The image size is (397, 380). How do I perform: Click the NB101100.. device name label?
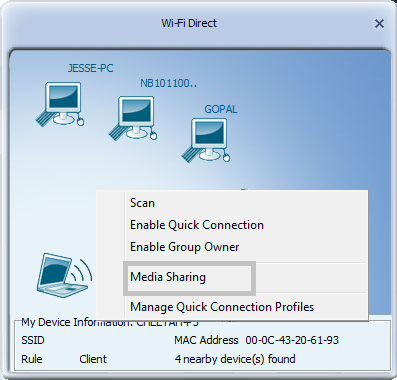pos(168,83)
